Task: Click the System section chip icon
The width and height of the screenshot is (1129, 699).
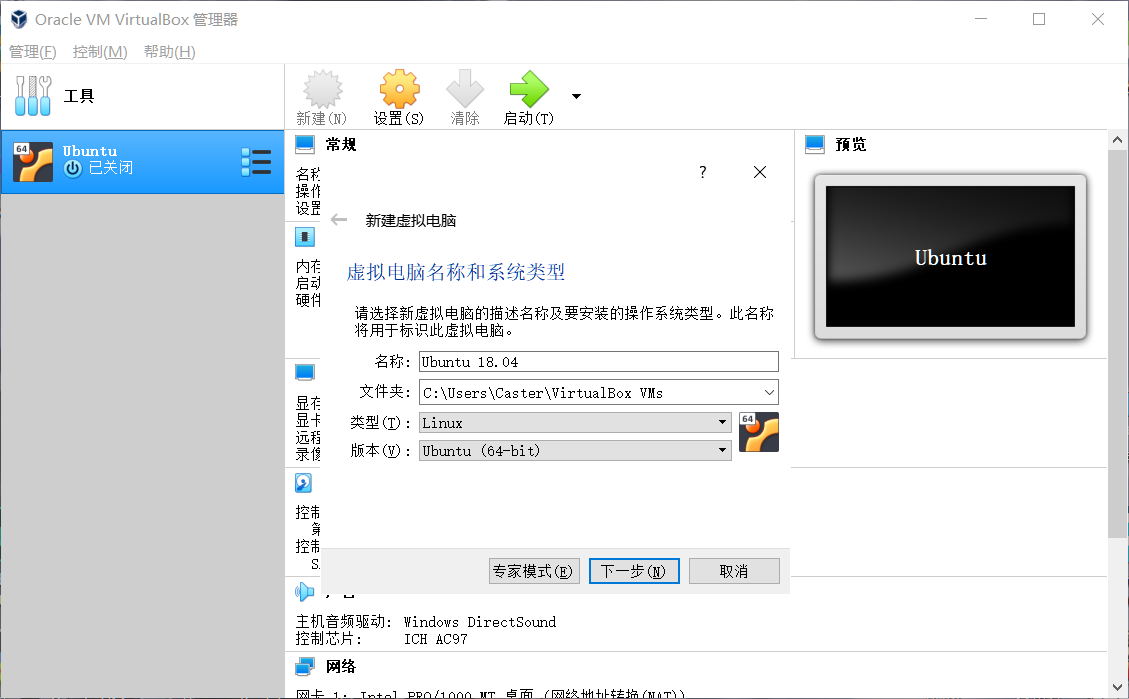Action: coord(305,237)
